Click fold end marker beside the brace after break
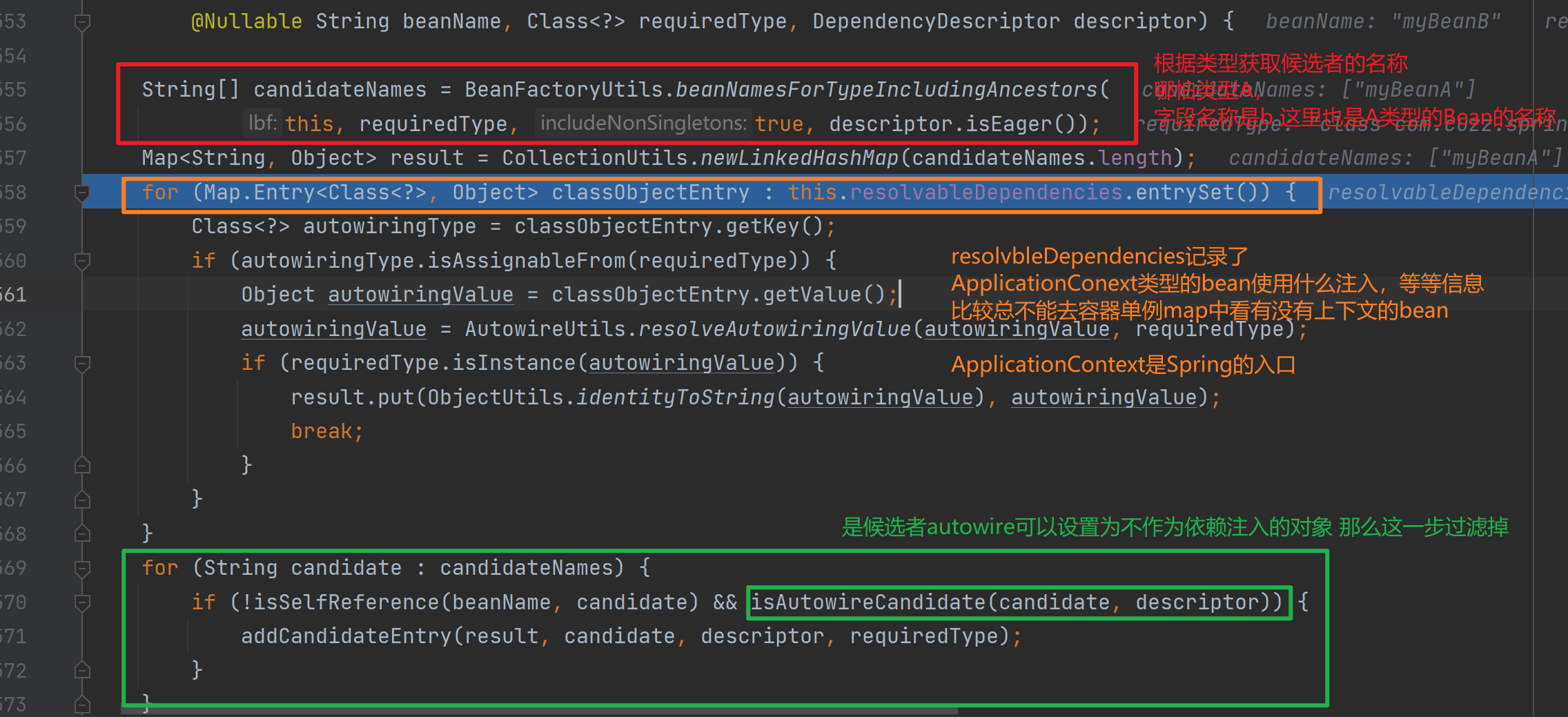This screenshot has width=1568, height=717. tap(82, 466)
